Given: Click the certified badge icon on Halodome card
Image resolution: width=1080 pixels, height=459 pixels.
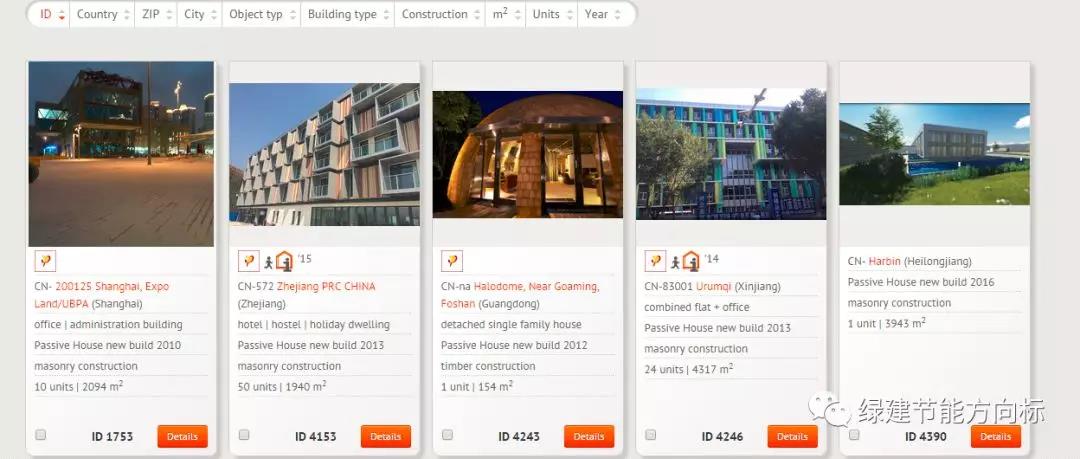Looking at the screenshot, I should [x=452, y=261].
